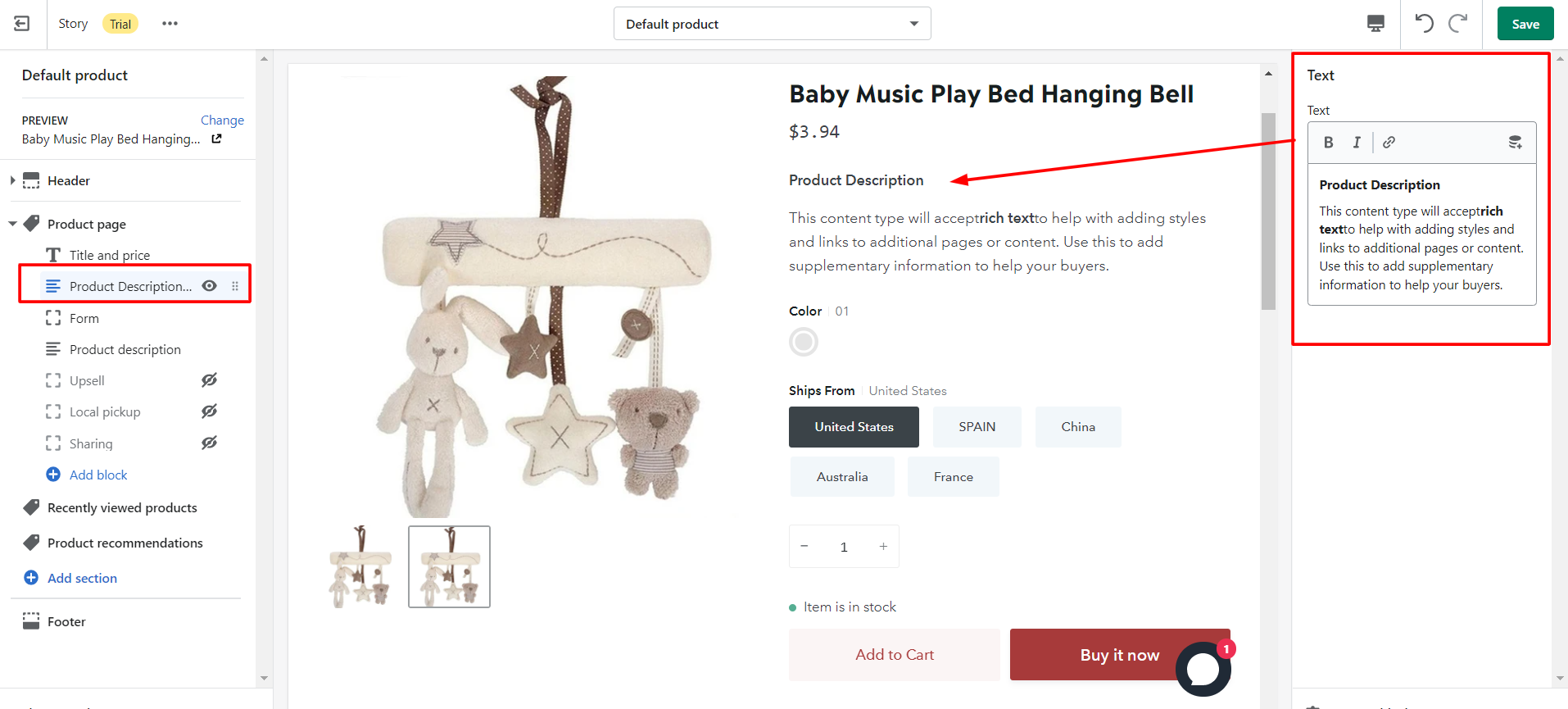
Task: Show the hidden Upsell block
Action: (x=210, y=380)
